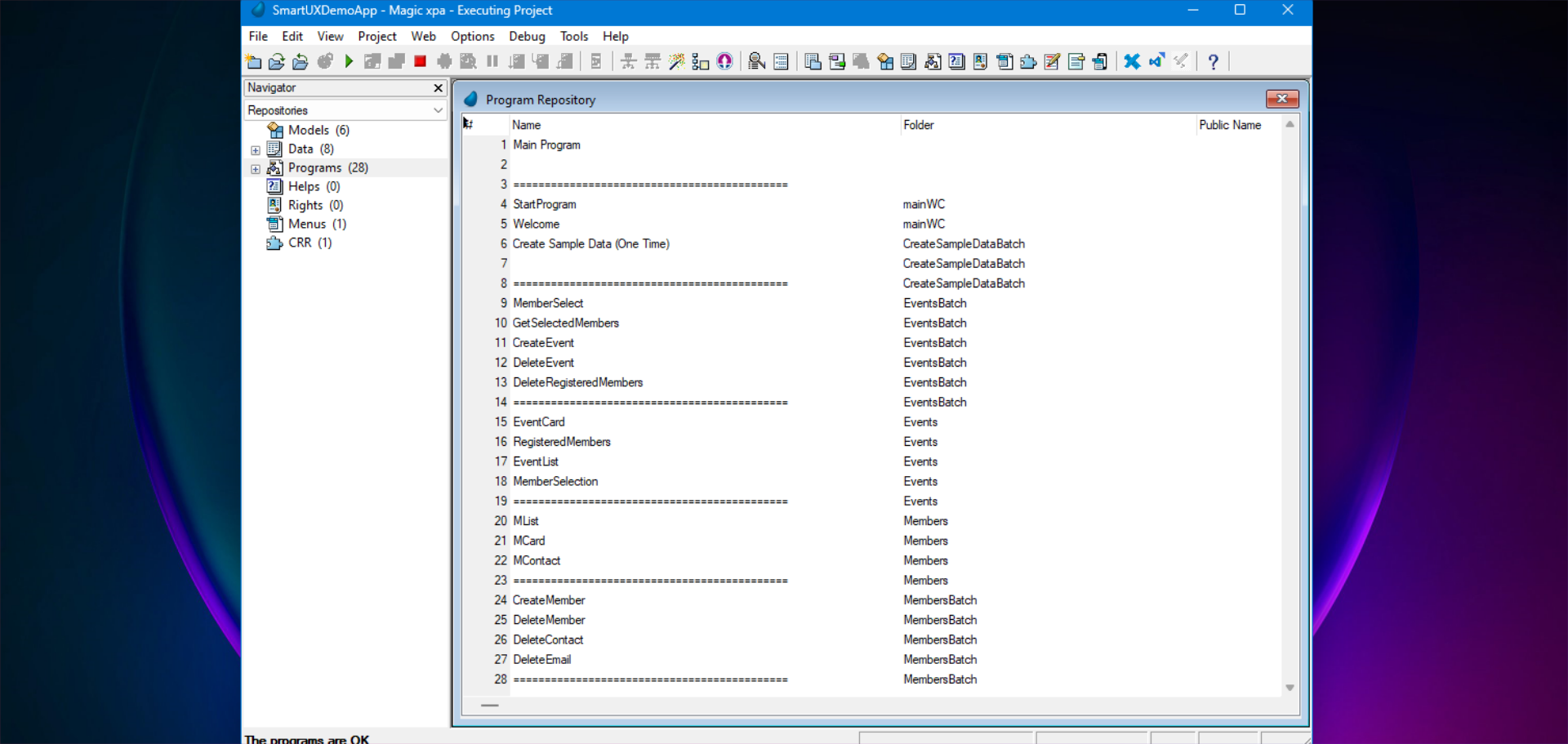
Task: Open the Repositories dropdown in the Navigator
Action: [439, 109]
